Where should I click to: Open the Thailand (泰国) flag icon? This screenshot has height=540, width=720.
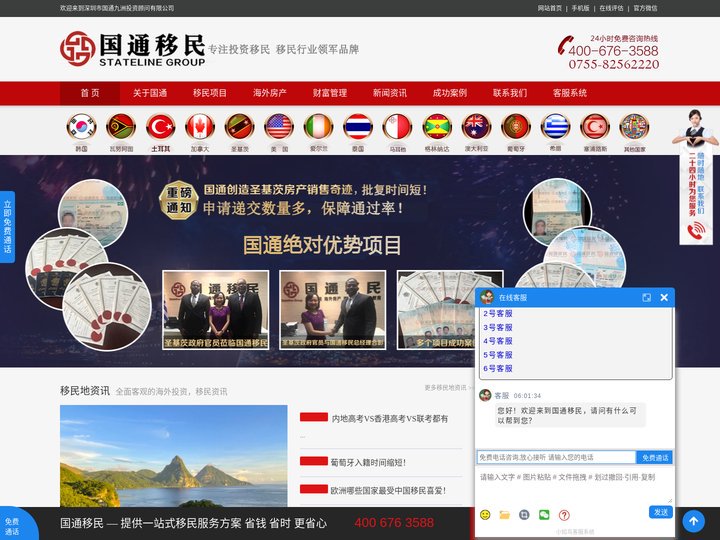(358, 127)
